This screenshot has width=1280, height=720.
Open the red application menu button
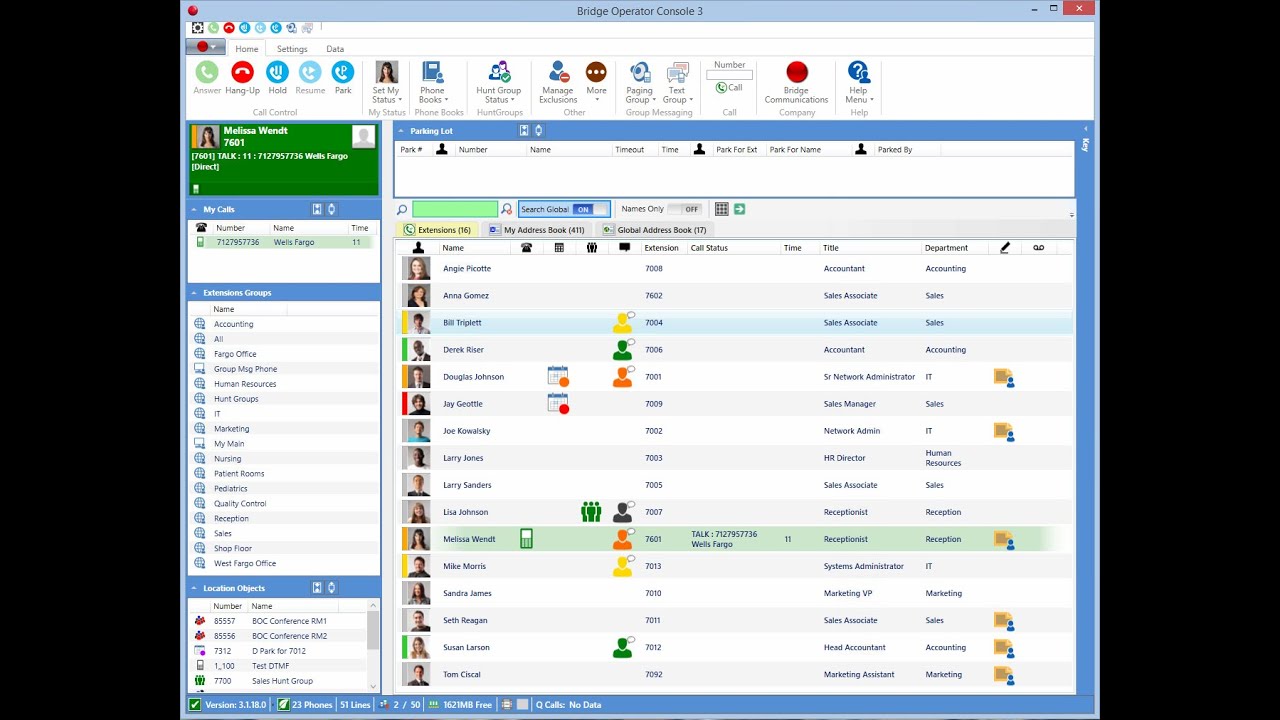click(206, 47)
